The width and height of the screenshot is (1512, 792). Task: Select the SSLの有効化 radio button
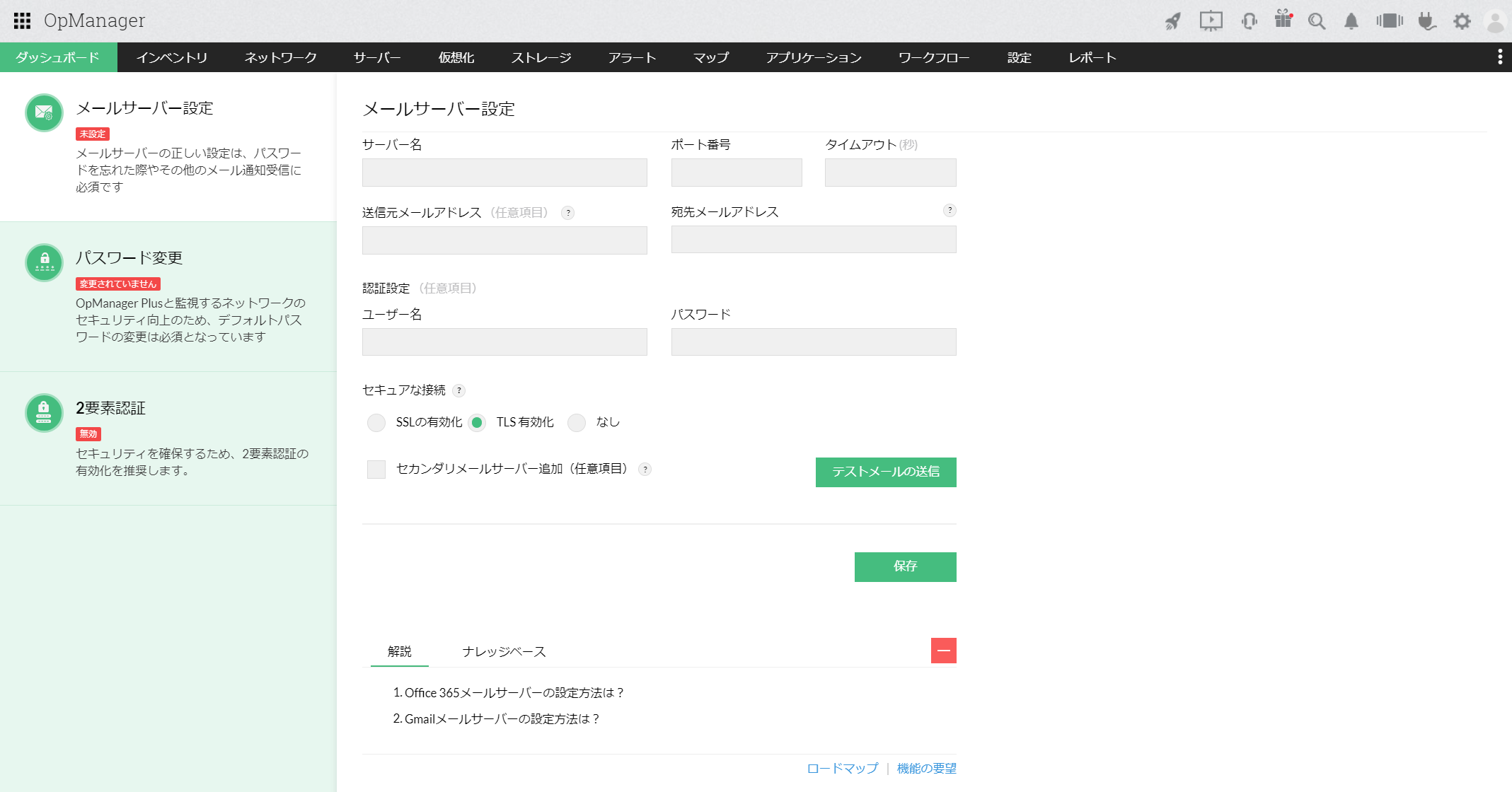[376, 423]
